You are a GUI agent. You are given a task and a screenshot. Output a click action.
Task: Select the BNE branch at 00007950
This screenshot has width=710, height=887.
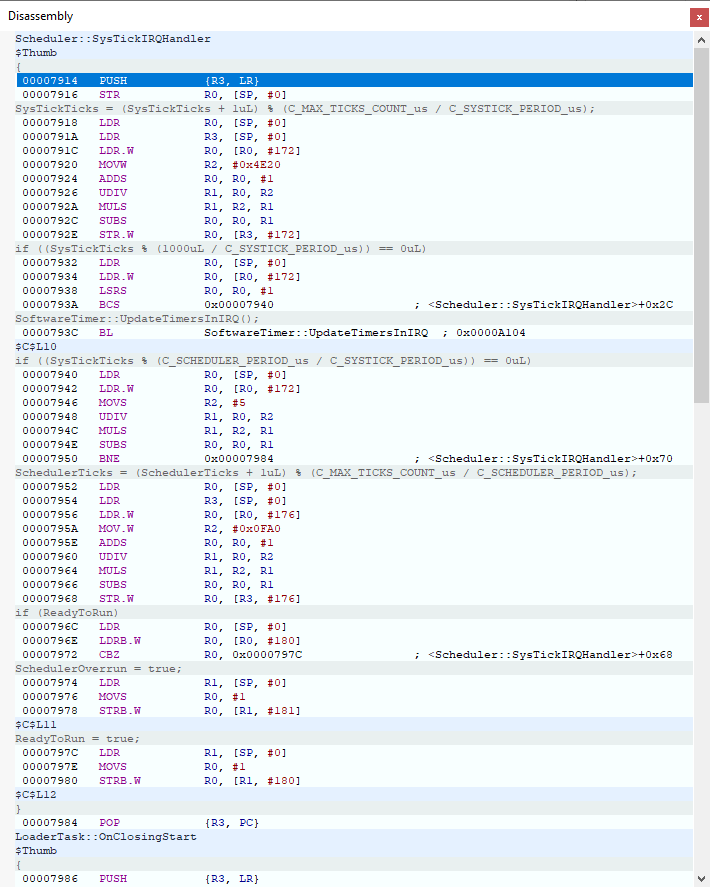click(x=354, y=458)
